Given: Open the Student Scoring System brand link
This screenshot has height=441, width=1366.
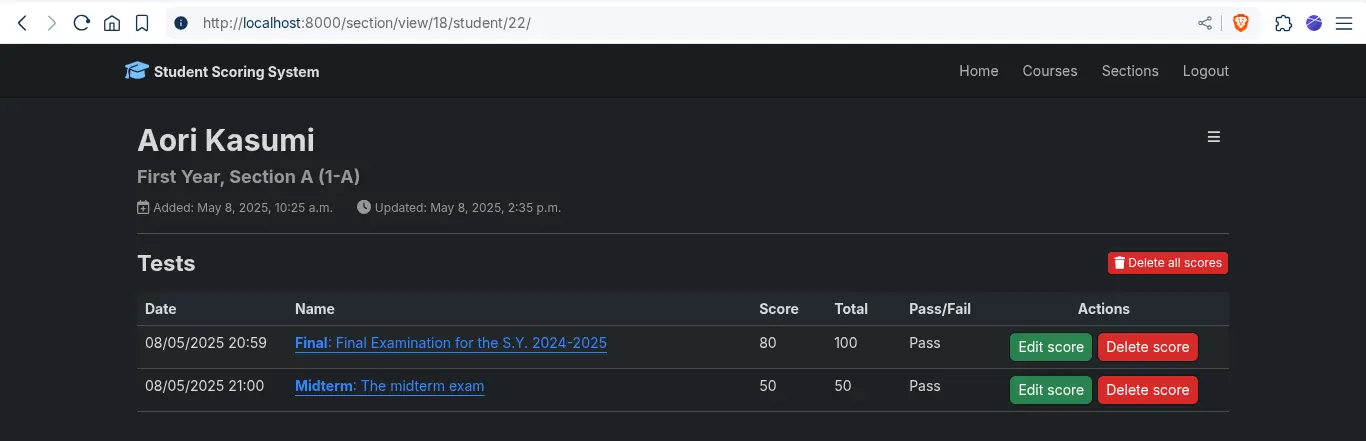Looking at the screenshot, I should [x=222, y=71].
